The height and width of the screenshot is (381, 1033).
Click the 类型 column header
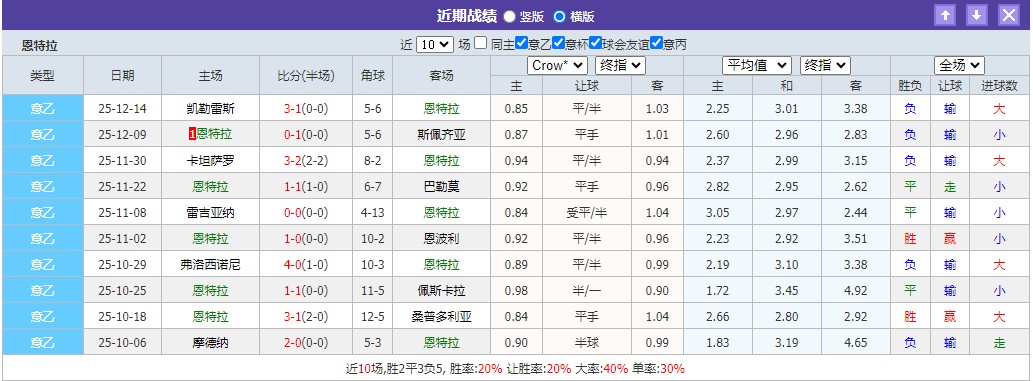[43, 75]
